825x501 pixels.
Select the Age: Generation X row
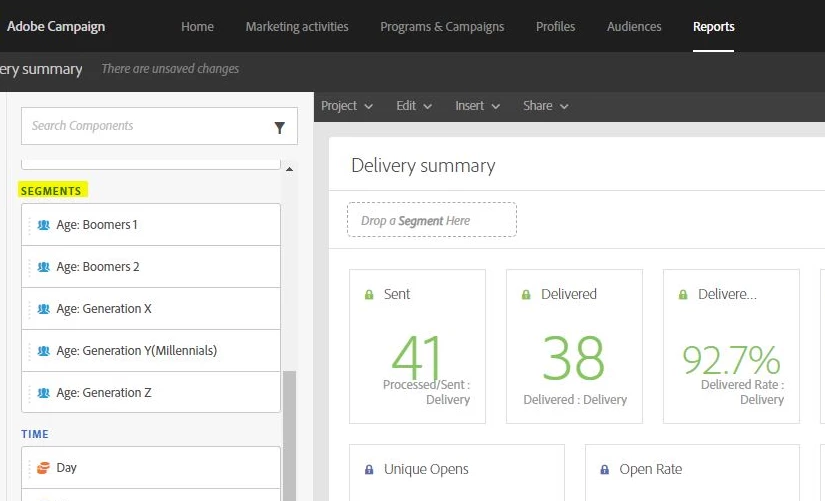click(151, 309)
